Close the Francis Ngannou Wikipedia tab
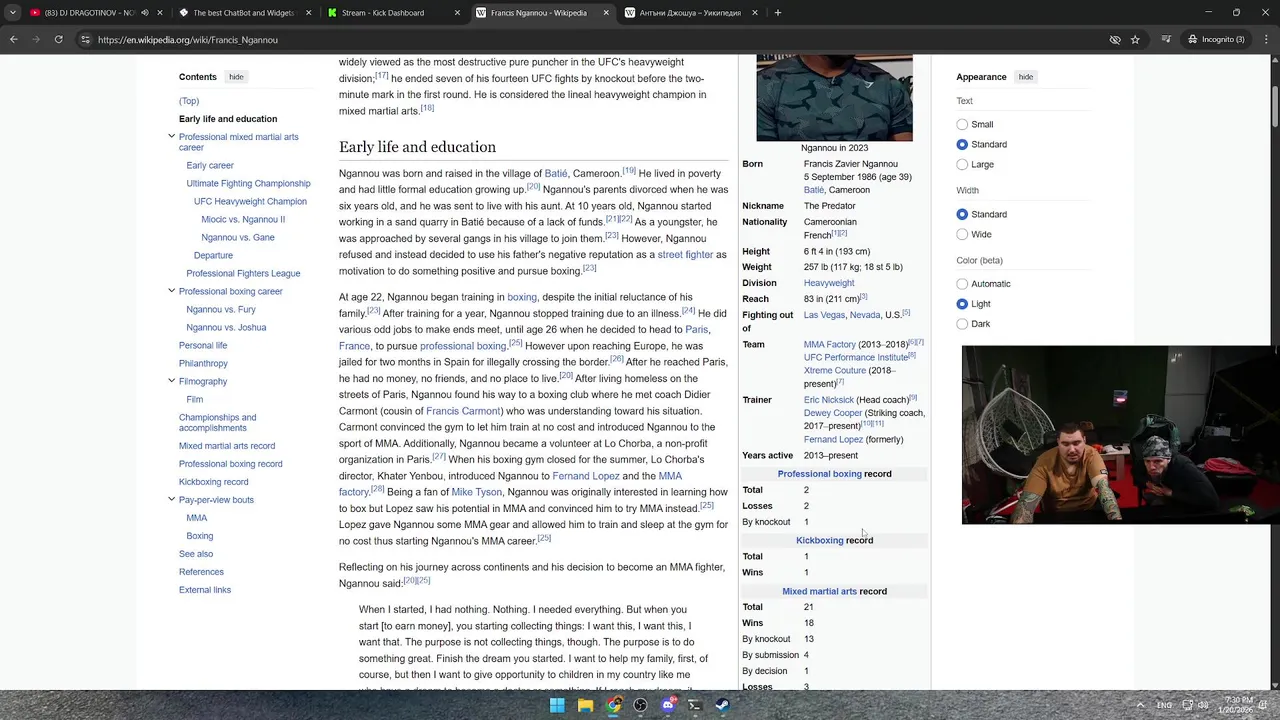Image resolution: width=1280 pixels, height=720 pixels. coord(606,13)
